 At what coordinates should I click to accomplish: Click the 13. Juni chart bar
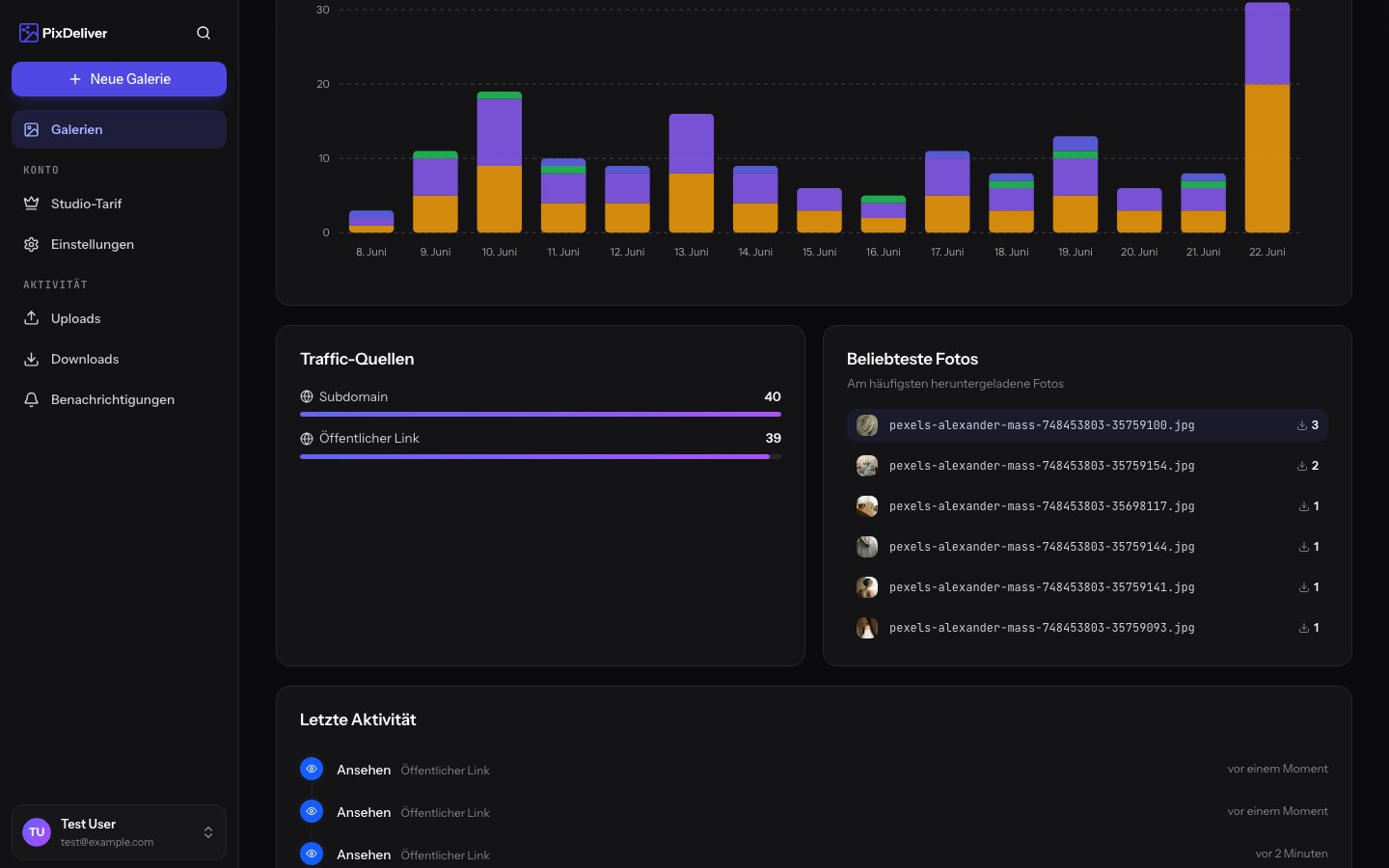691,174
